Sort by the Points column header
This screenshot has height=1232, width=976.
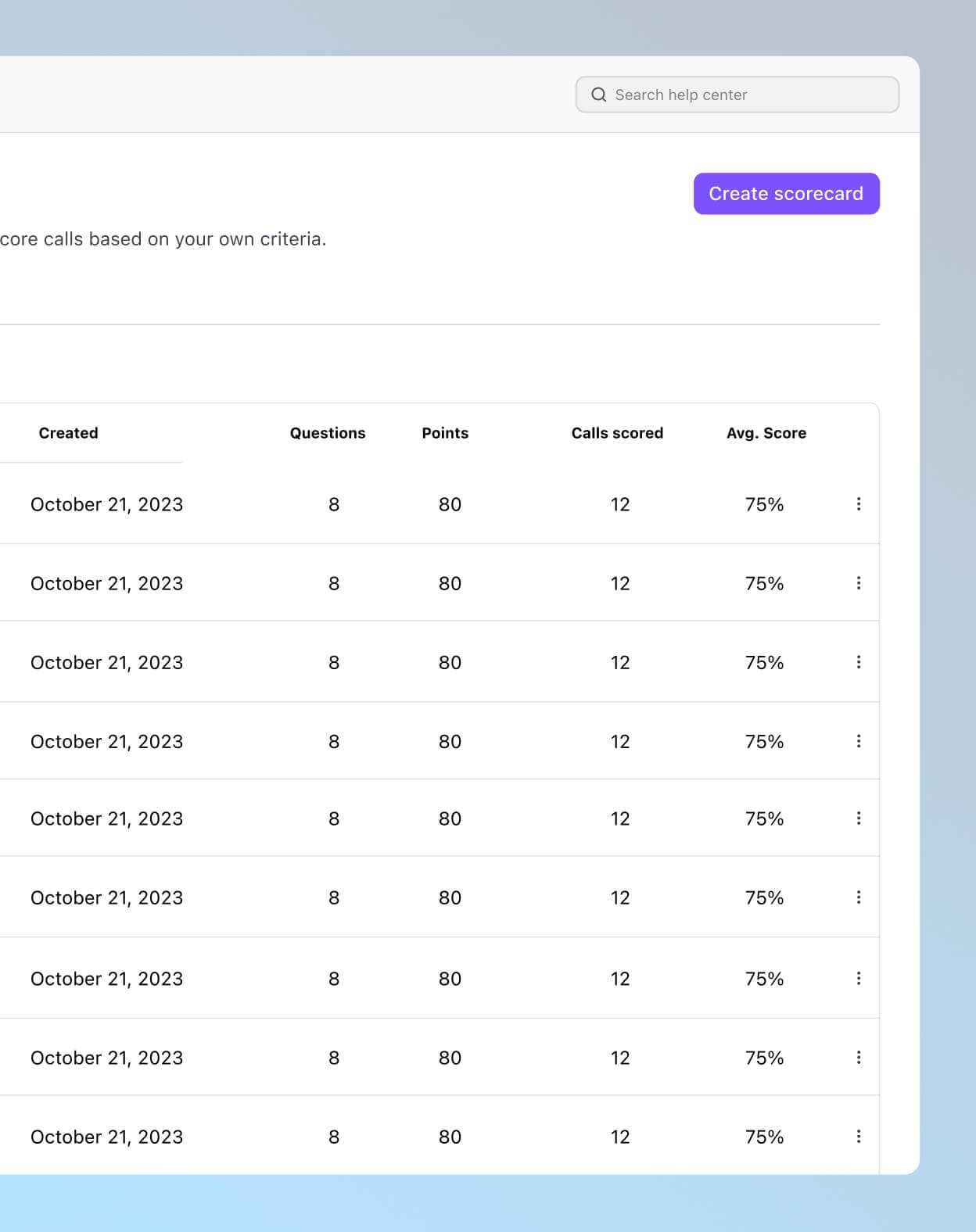(445, 433)
